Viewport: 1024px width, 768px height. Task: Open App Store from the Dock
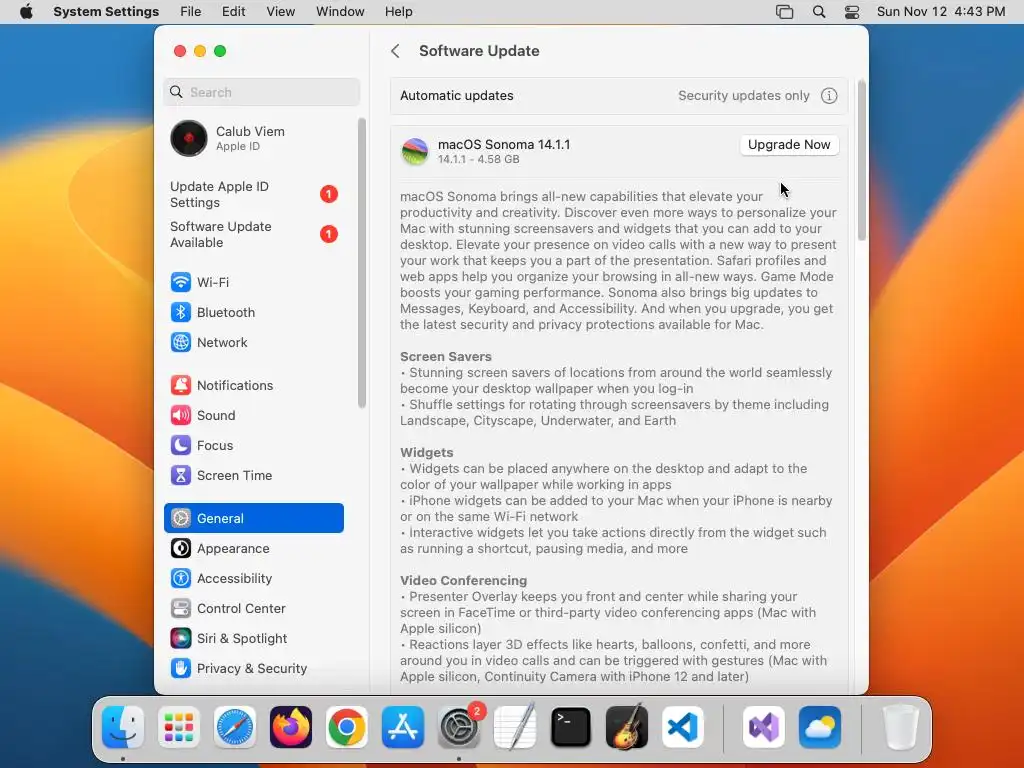click(403, 727)
